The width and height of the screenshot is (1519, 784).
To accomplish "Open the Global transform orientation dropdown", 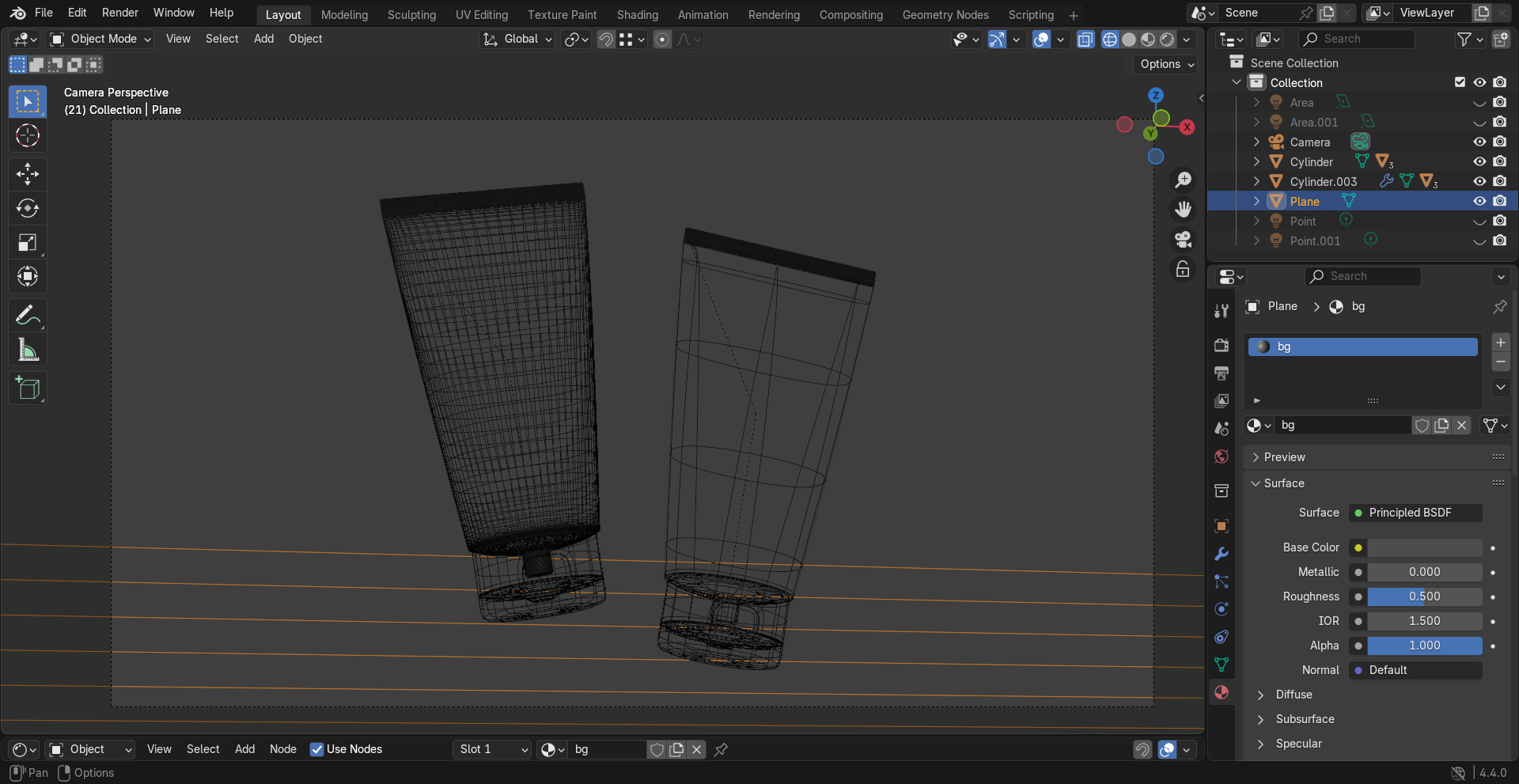I will (518, 39).
